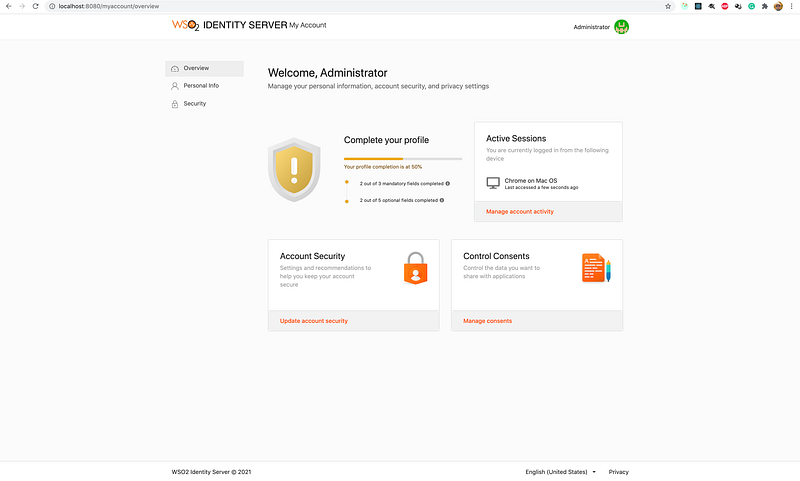
Task: Click the info icon beside optional fields
Action: tap(442, 200)
